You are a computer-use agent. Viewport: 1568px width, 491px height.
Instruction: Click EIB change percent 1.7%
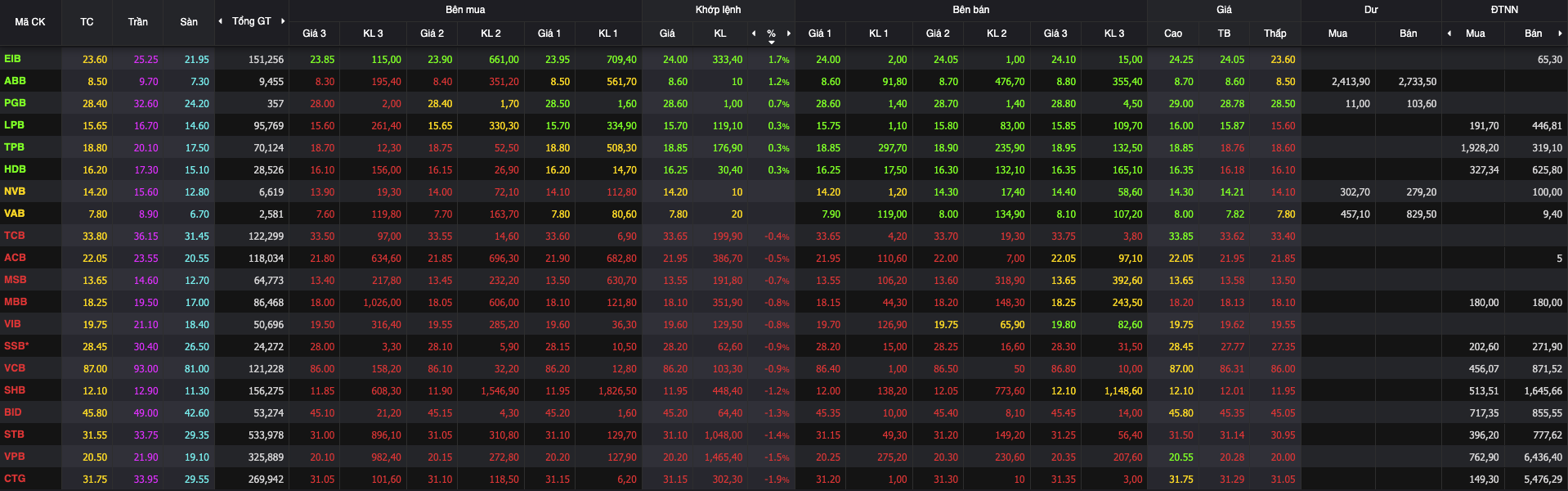[x=779, y=60]
